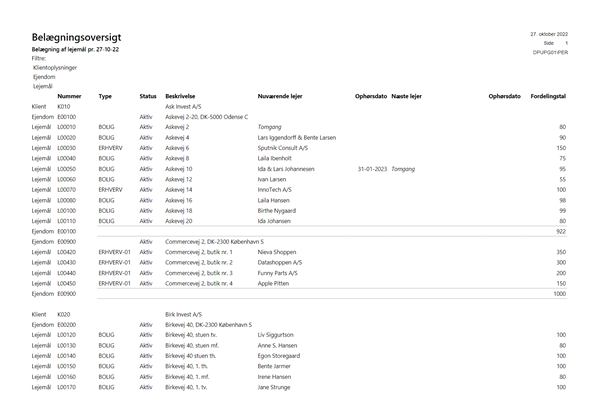Select lease number L00170

(67, 388)
